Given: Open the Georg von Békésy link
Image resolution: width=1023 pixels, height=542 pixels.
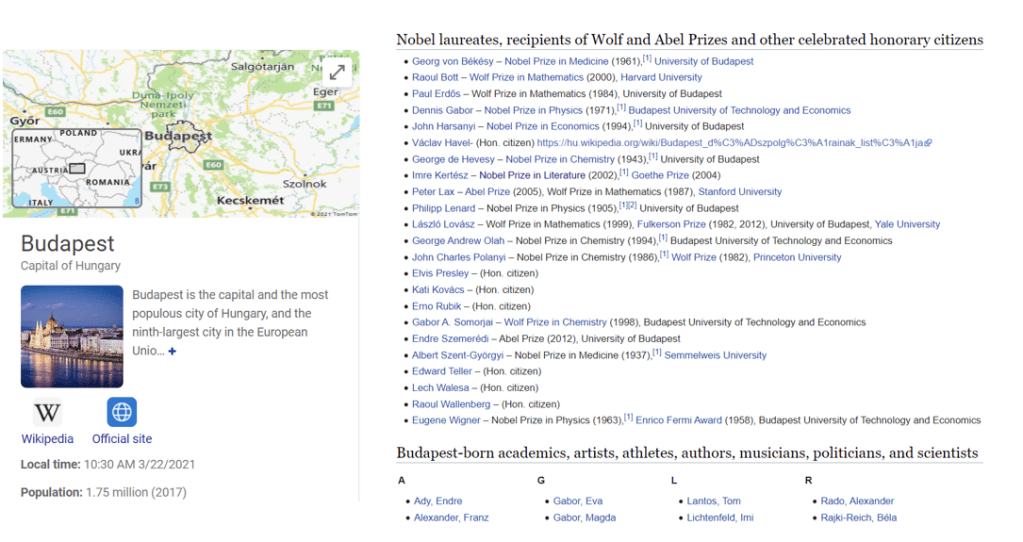Looking at the screenshot, I should tap(453, 61).
